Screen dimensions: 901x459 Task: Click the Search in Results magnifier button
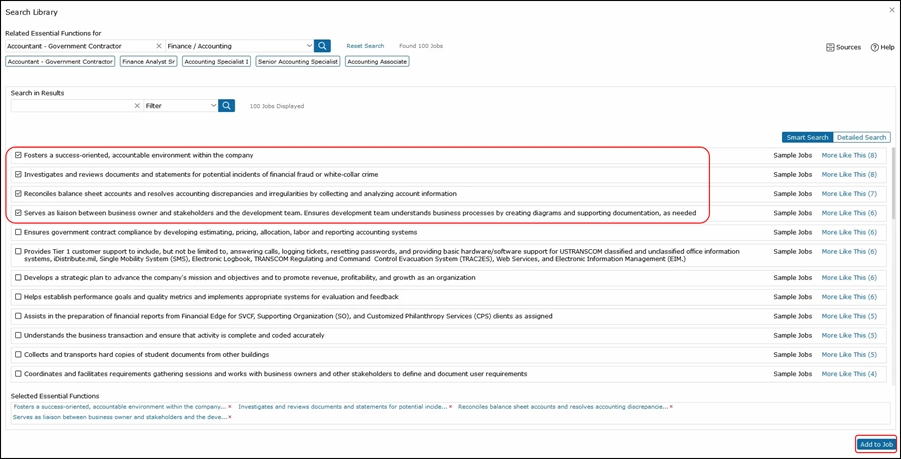pos(227,106)
